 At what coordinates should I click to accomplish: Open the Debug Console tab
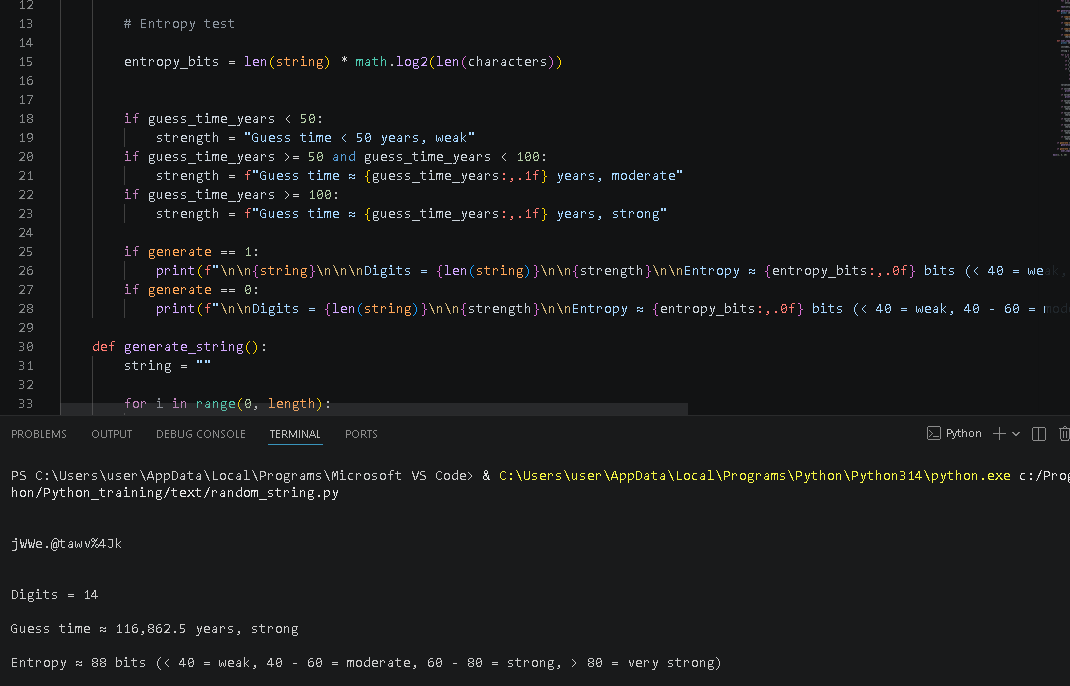(201, 434)
